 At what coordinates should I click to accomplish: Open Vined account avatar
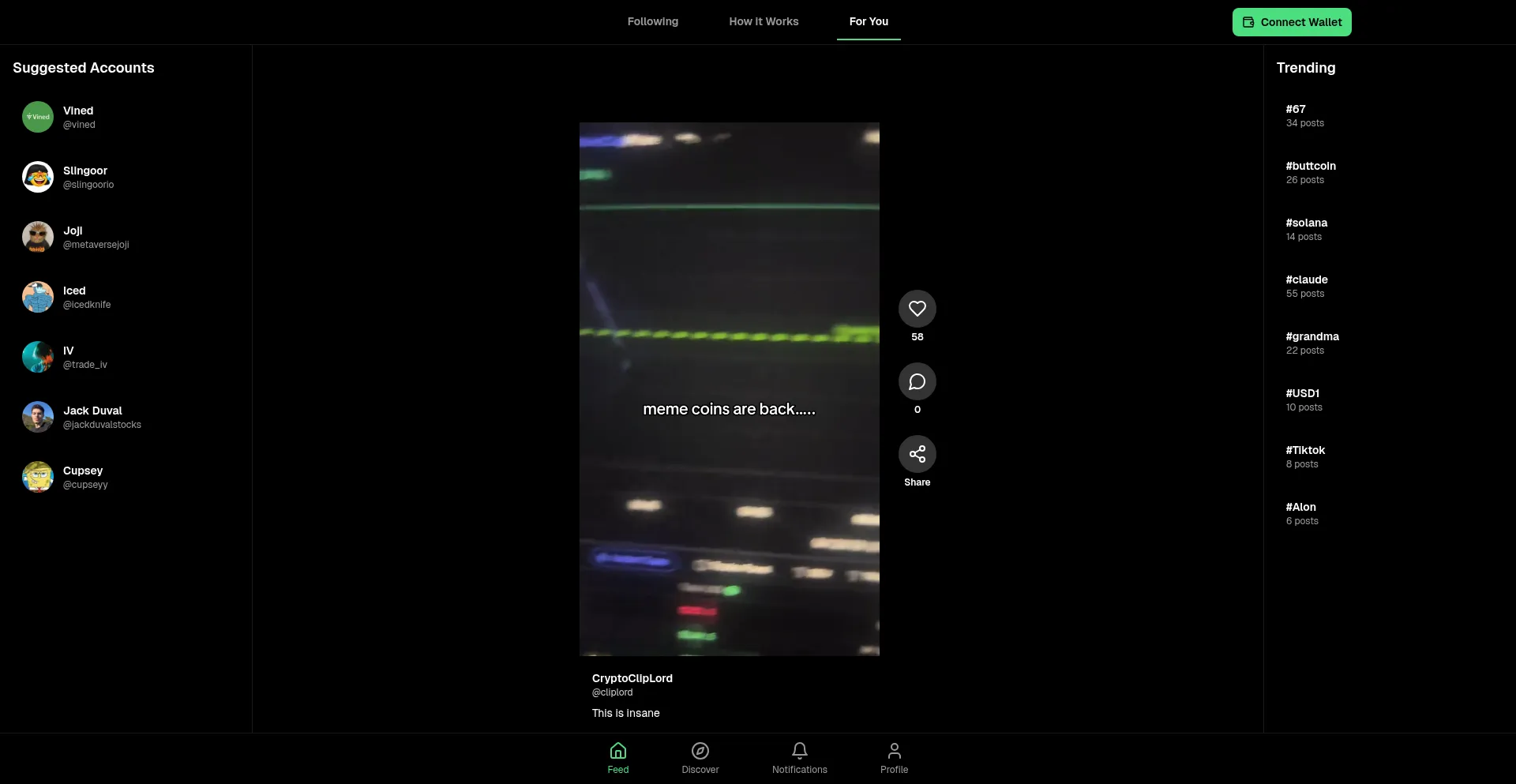[38, 117]
